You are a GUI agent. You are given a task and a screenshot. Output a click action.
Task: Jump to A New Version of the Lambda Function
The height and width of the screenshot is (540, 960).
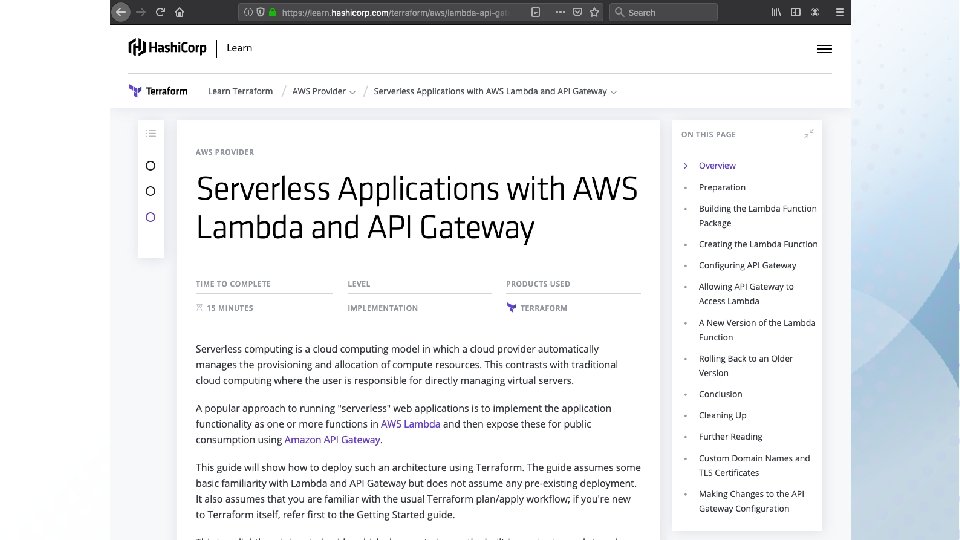pos(757,330)
